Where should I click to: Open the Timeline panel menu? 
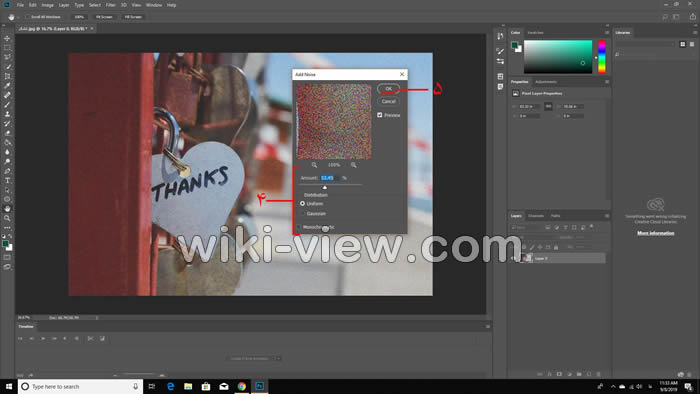(x=488, y=327)
